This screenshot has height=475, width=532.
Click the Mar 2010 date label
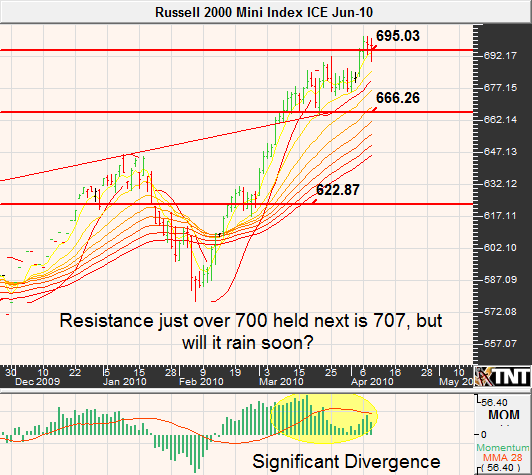281,382
